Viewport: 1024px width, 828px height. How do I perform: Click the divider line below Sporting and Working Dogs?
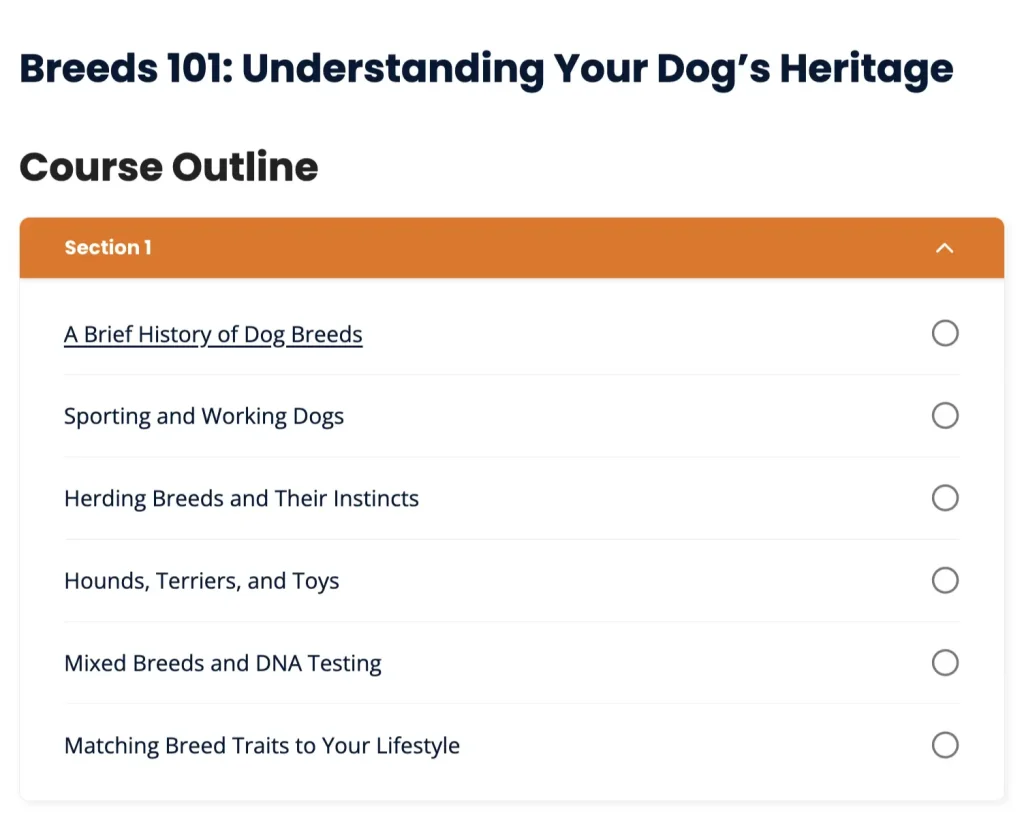(511, 457)
